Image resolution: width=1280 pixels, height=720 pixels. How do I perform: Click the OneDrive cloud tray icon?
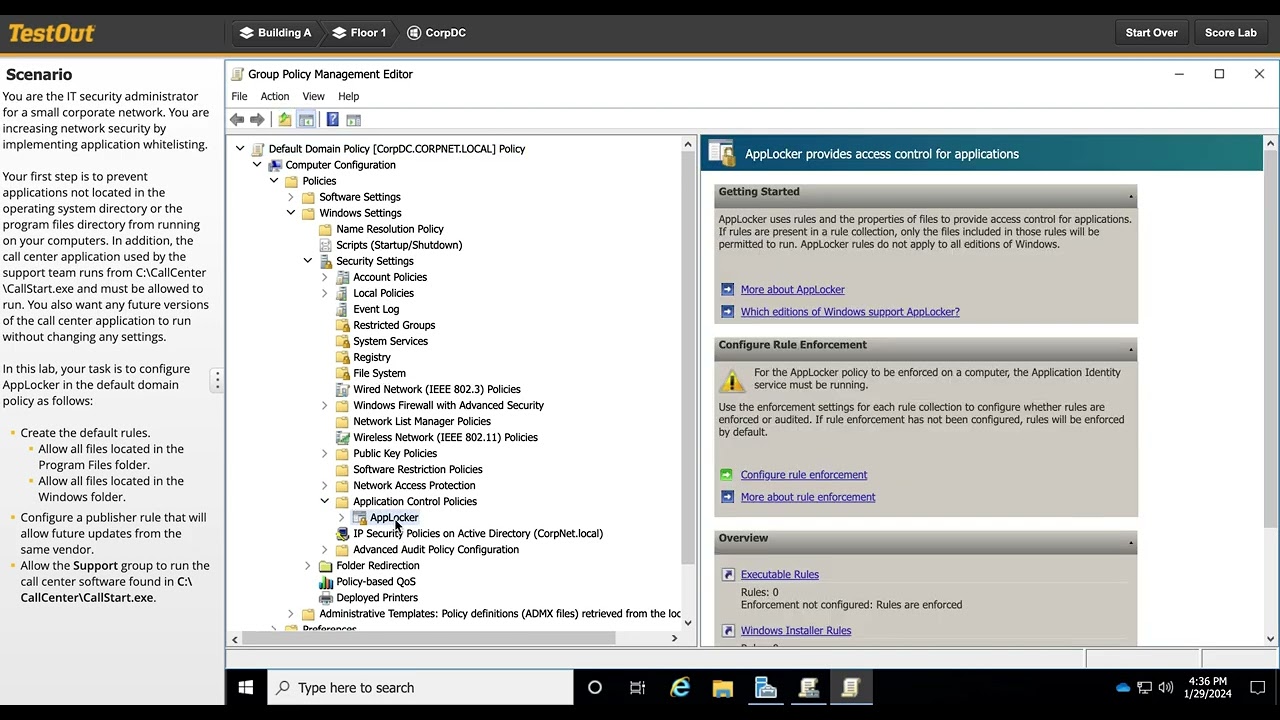click(1123, 687)
